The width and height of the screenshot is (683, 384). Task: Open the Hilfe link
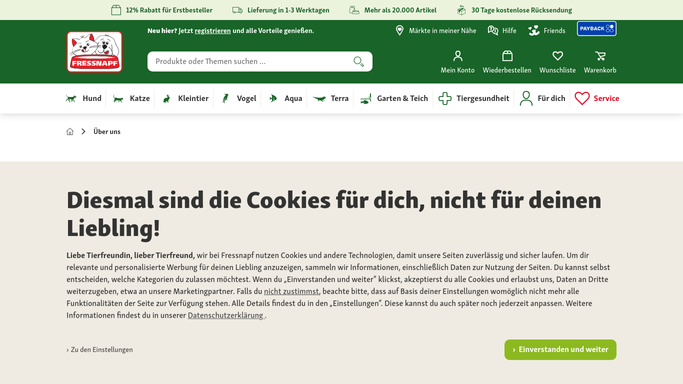coord(502,30)
